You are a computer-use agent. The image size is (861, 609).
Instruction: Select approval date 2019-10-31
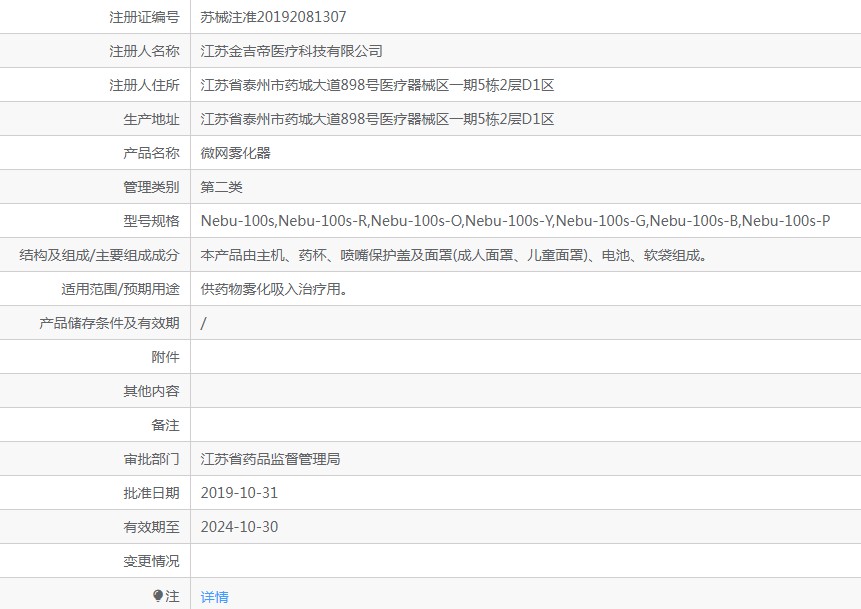(x=239, y=493)
